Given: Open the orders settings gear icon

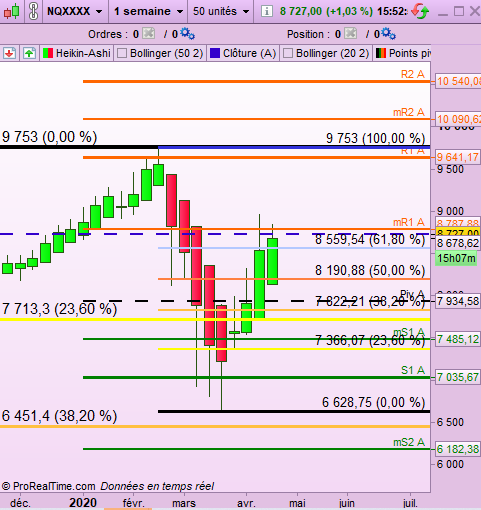Looking at the screenshot, I should tap(188, 34).
